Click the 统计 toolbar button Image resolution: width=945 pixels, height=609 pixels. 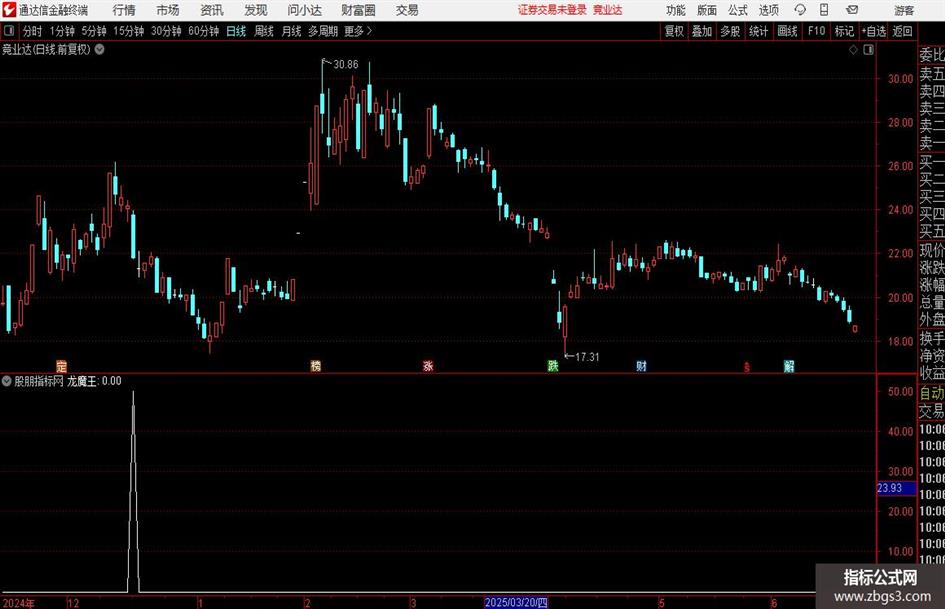click(x=758, y=31)
